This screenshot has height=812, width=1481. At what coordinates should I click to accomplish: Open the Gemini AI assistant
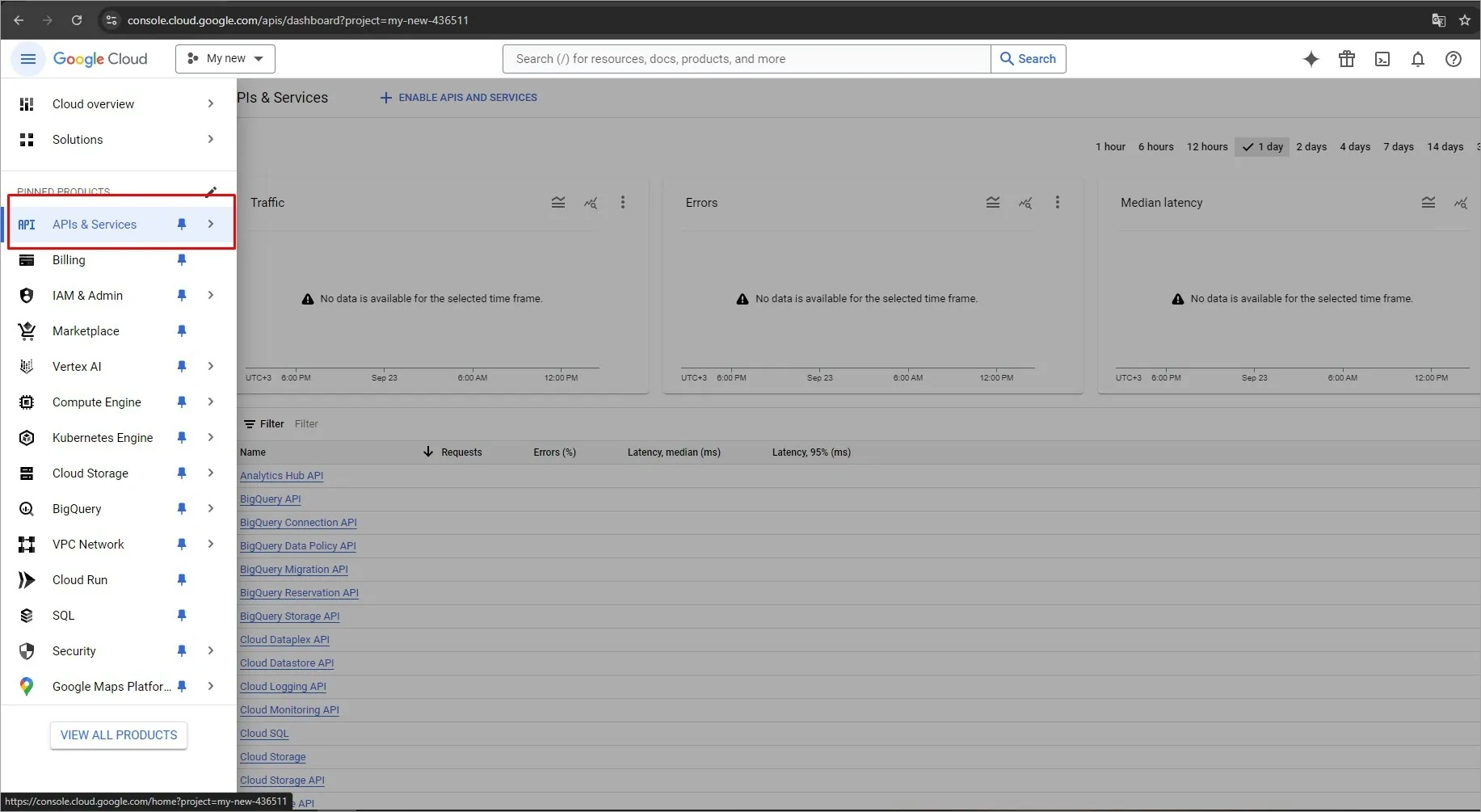[x=1311, y=58]
